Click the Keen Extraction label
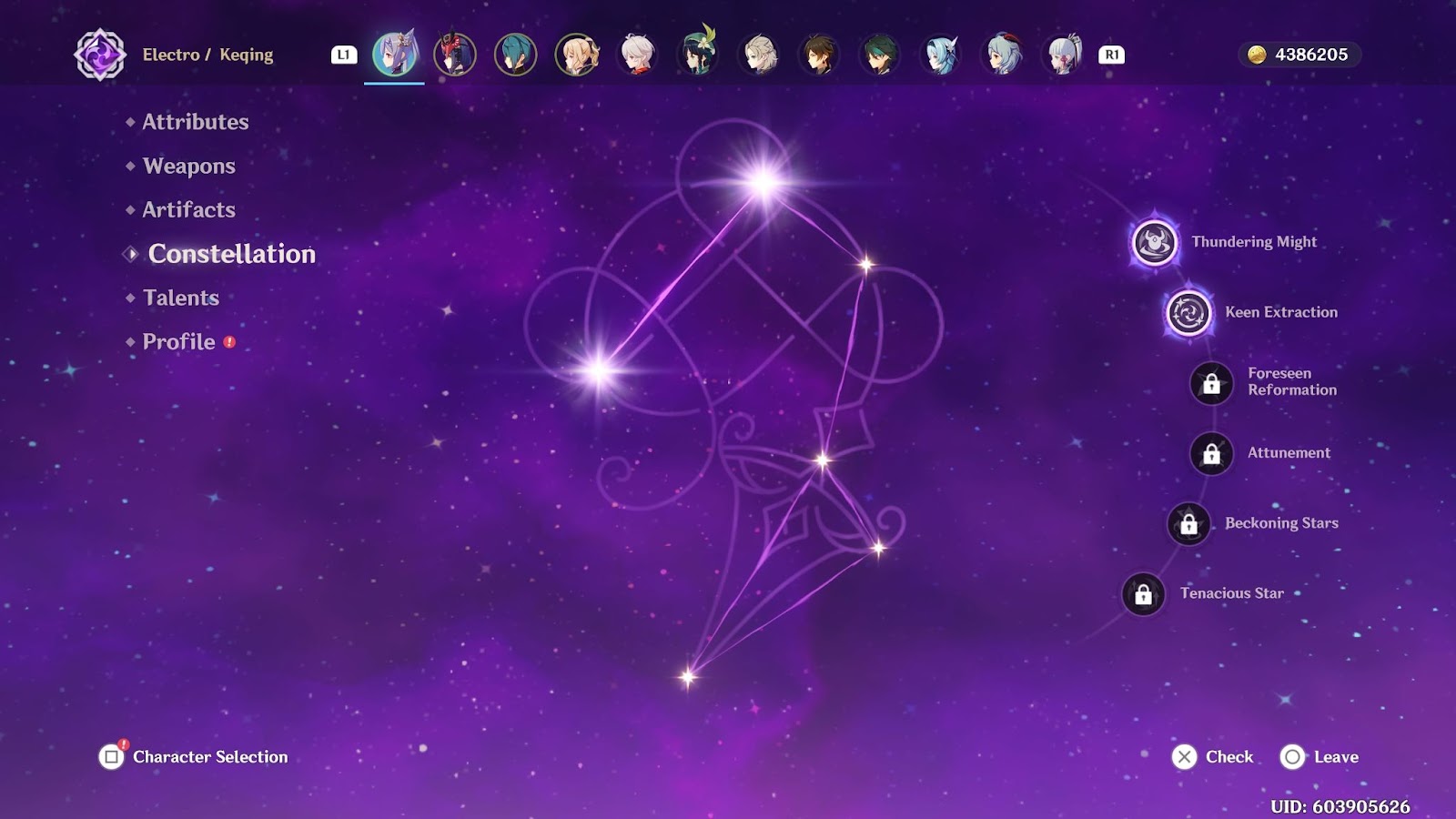Viewport: 1456px width, 819px height. pos(1281,312)
